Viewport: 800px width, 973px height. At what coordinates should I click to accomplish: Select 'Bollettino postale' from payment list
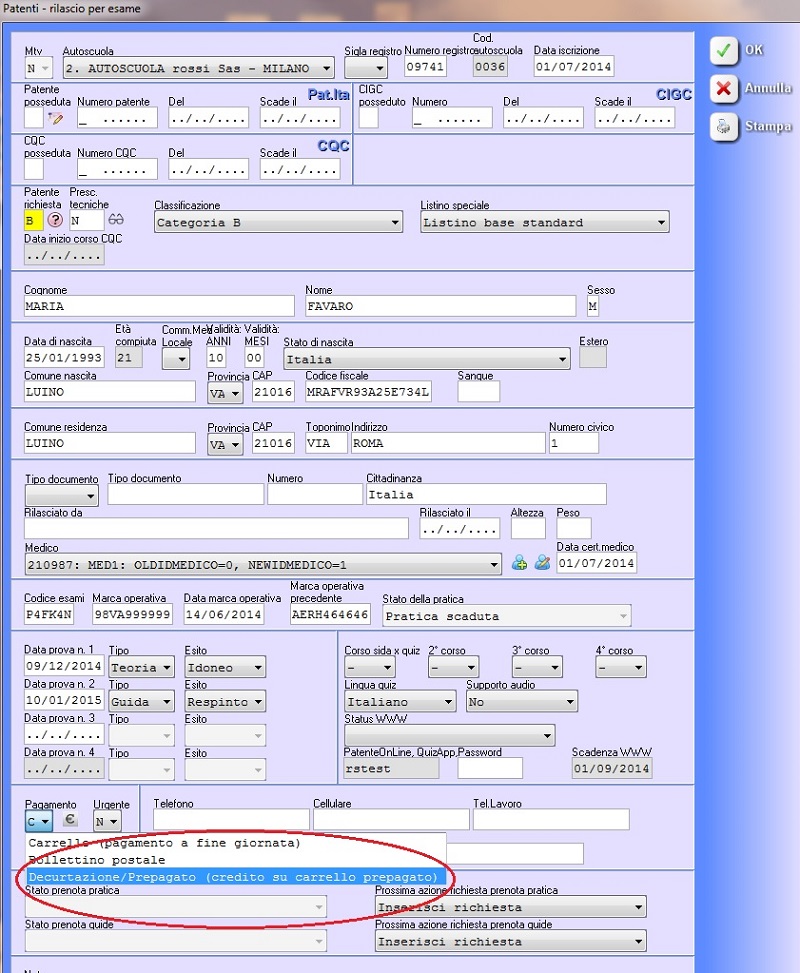pyautogui.click(x=98, y=860)
